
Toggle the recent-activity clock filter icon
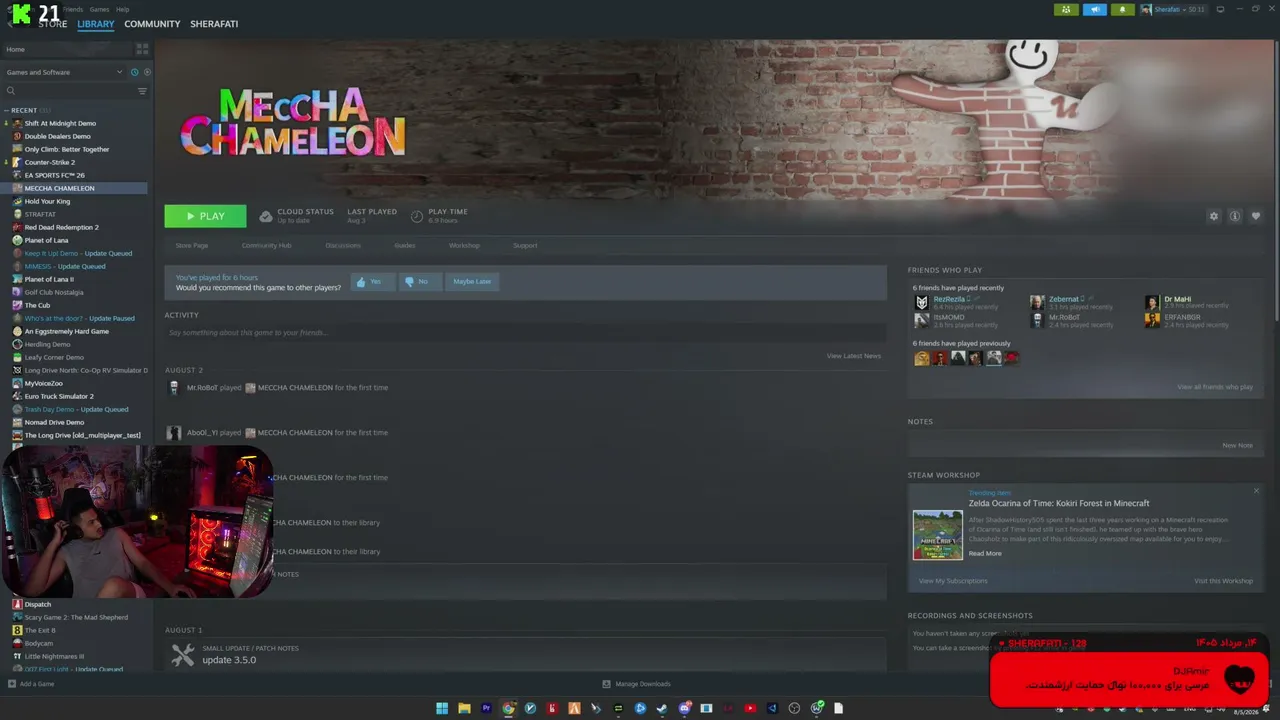[134, 72]
